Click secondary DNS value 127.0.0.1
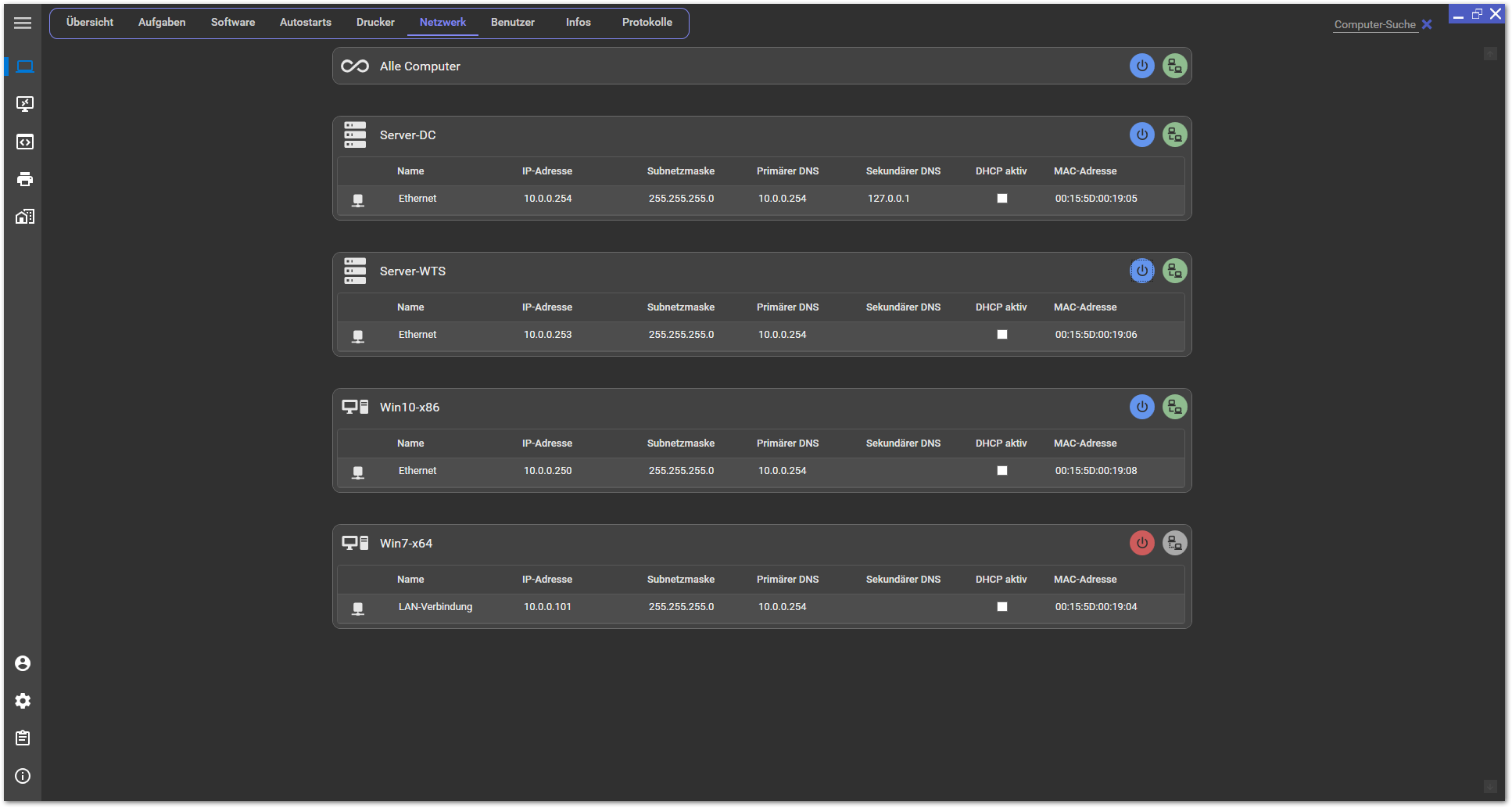 click(888, 199)
